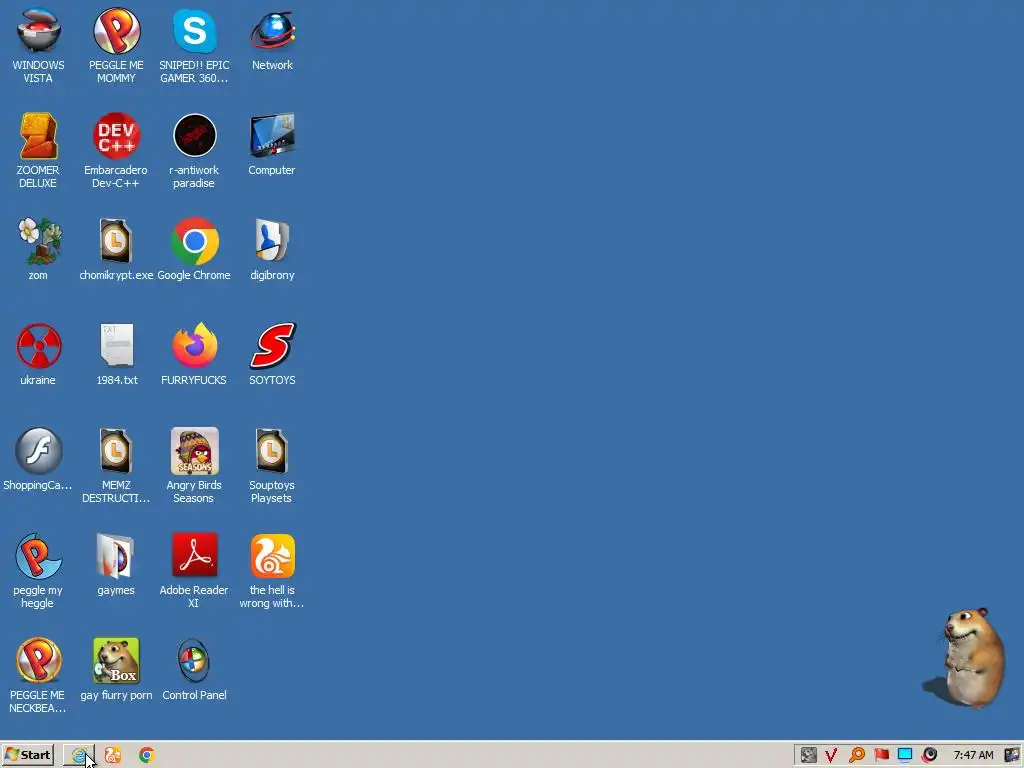Click the gray first system tray icon
This screenshot has width=1024, height=768.
click(x=808, y=756)
